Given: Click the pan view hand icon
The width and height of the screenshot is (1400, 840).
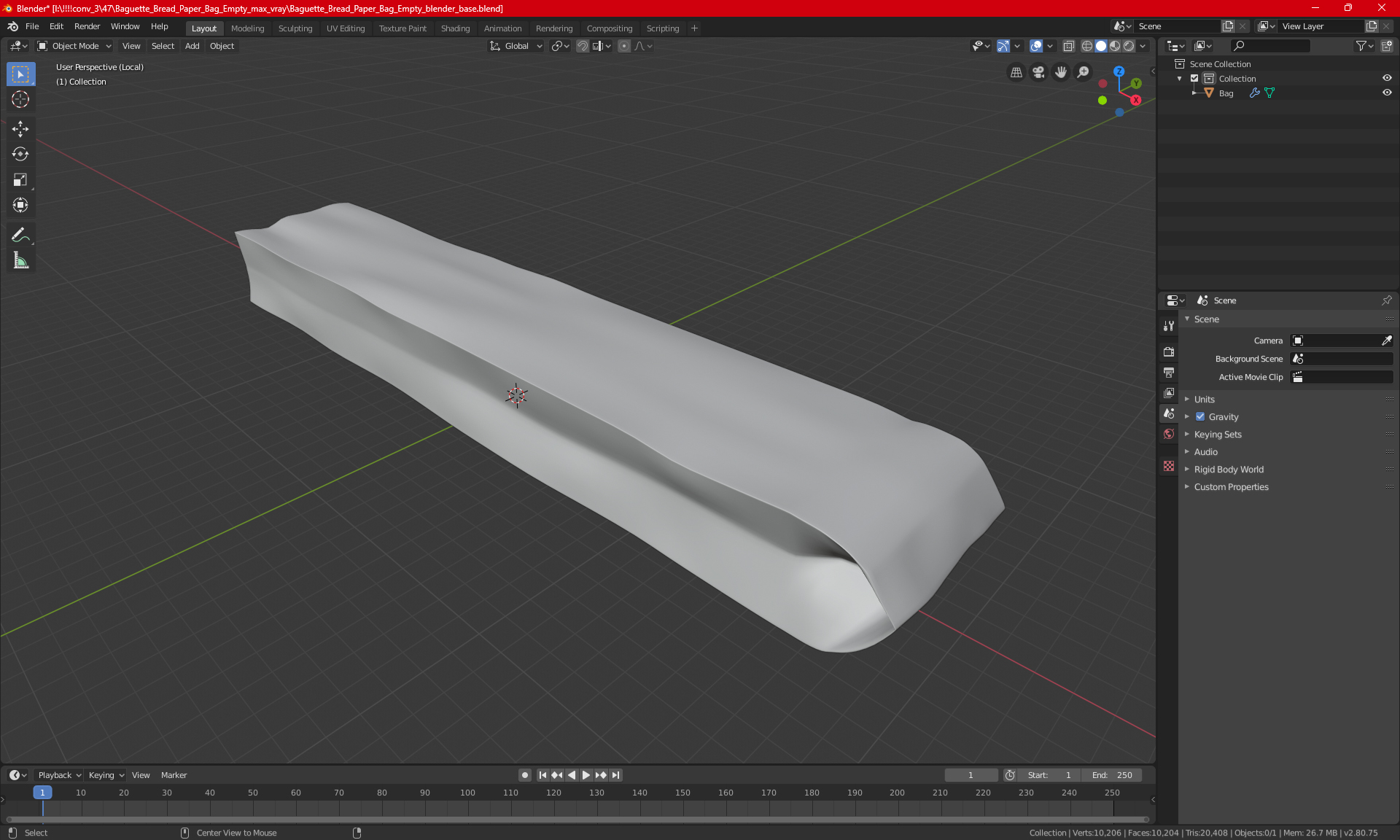Looking at the screenshot, I should click(x=1061, y=72).
